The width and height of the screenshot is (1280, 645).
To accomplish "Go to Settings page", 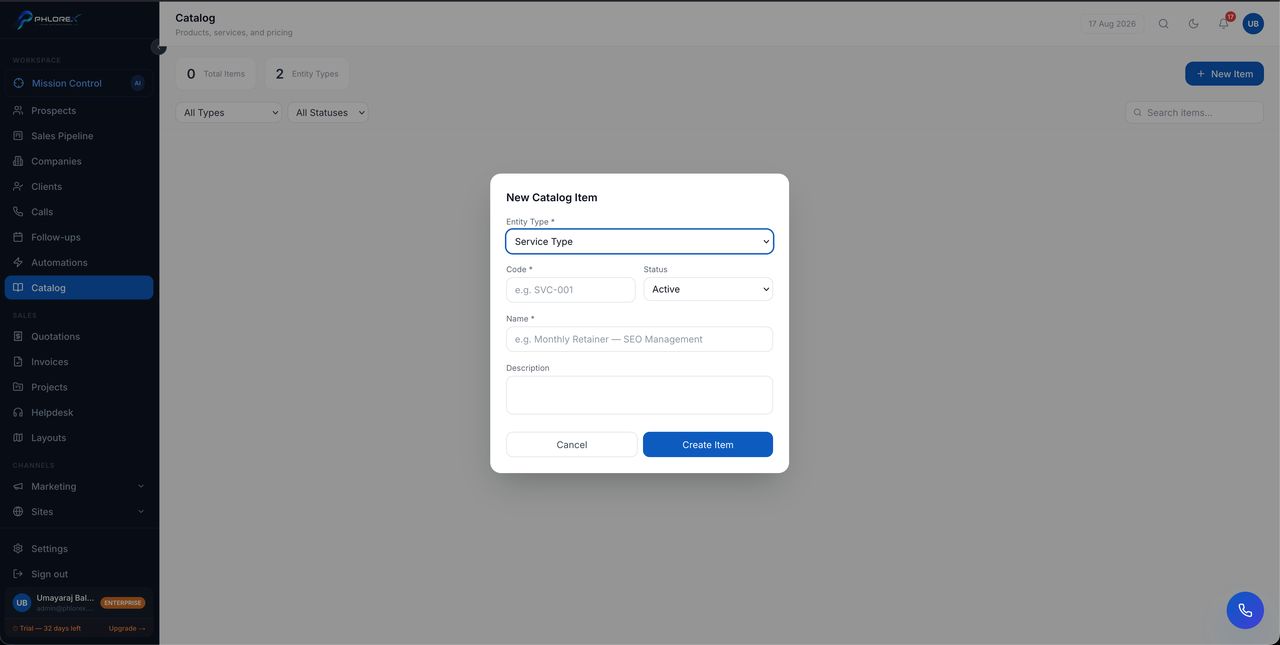I will click(x=78, y=548).
